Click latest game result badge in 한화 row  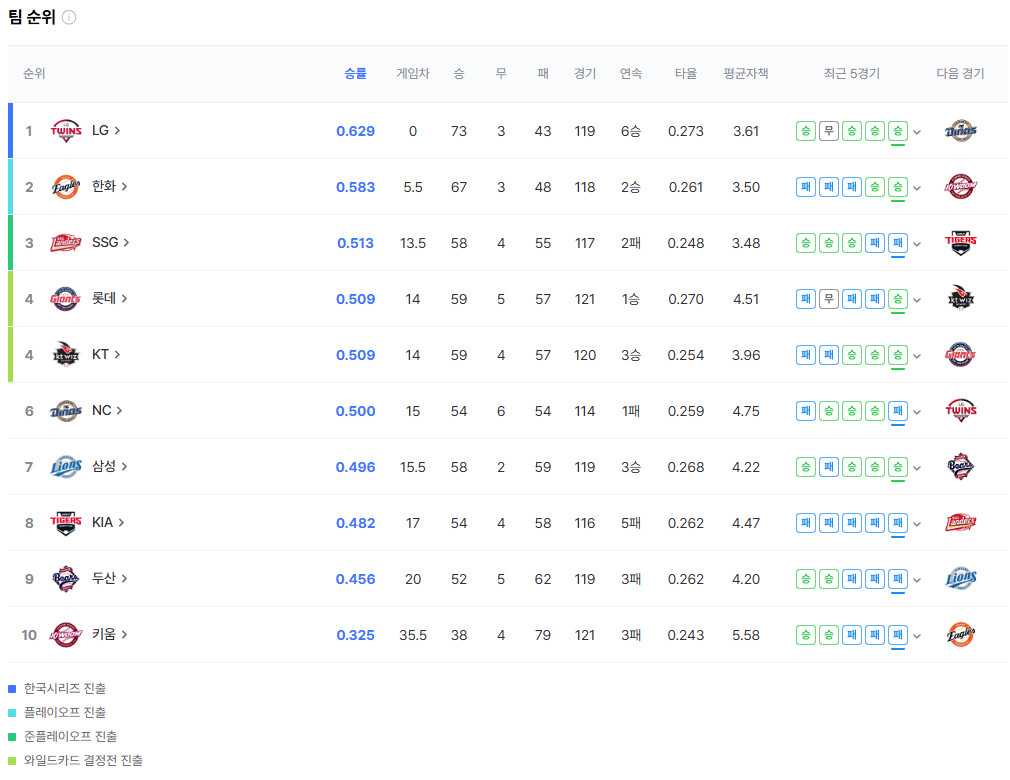898,187
